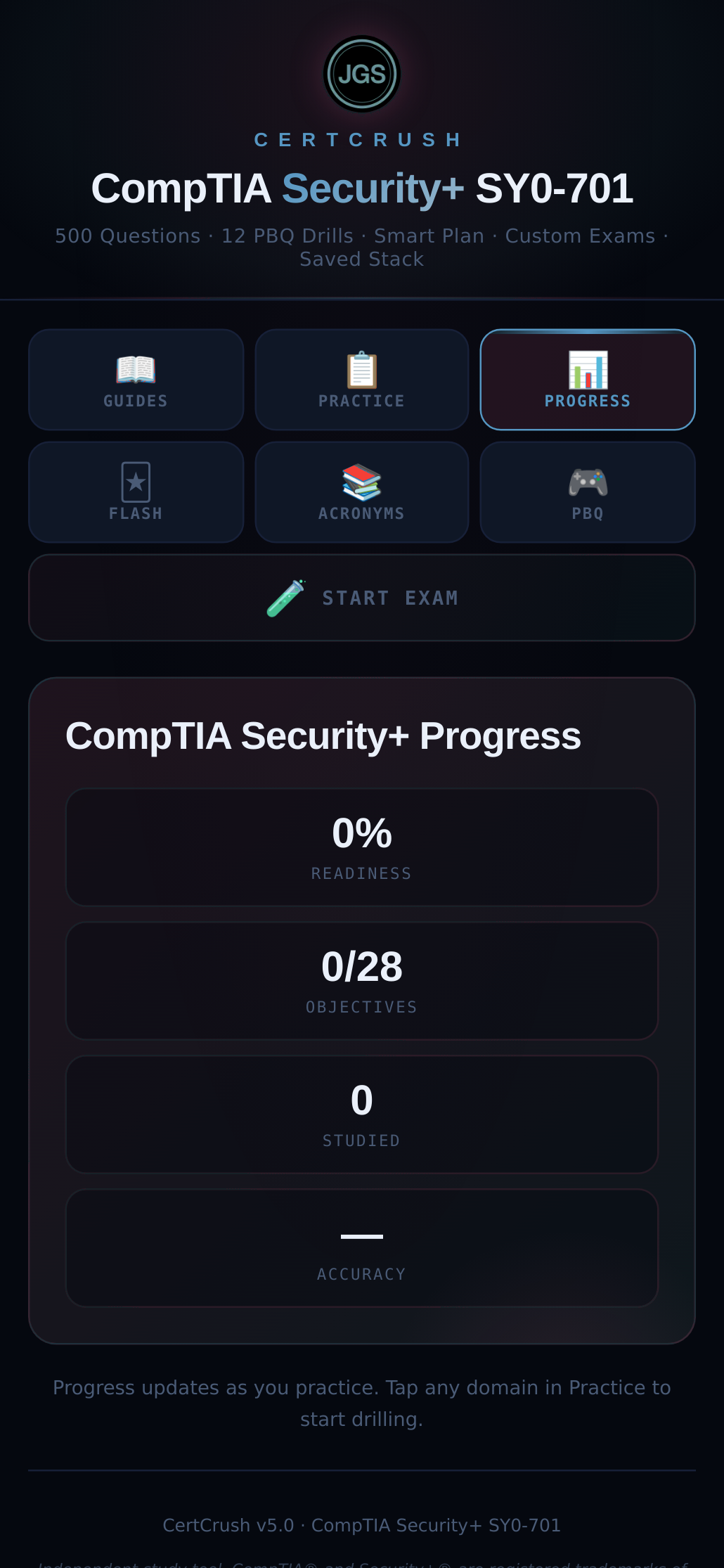Select the stacked books Acronyms icon
Image resolution: width=724 pixels, height=1568 pixels.
361,482
